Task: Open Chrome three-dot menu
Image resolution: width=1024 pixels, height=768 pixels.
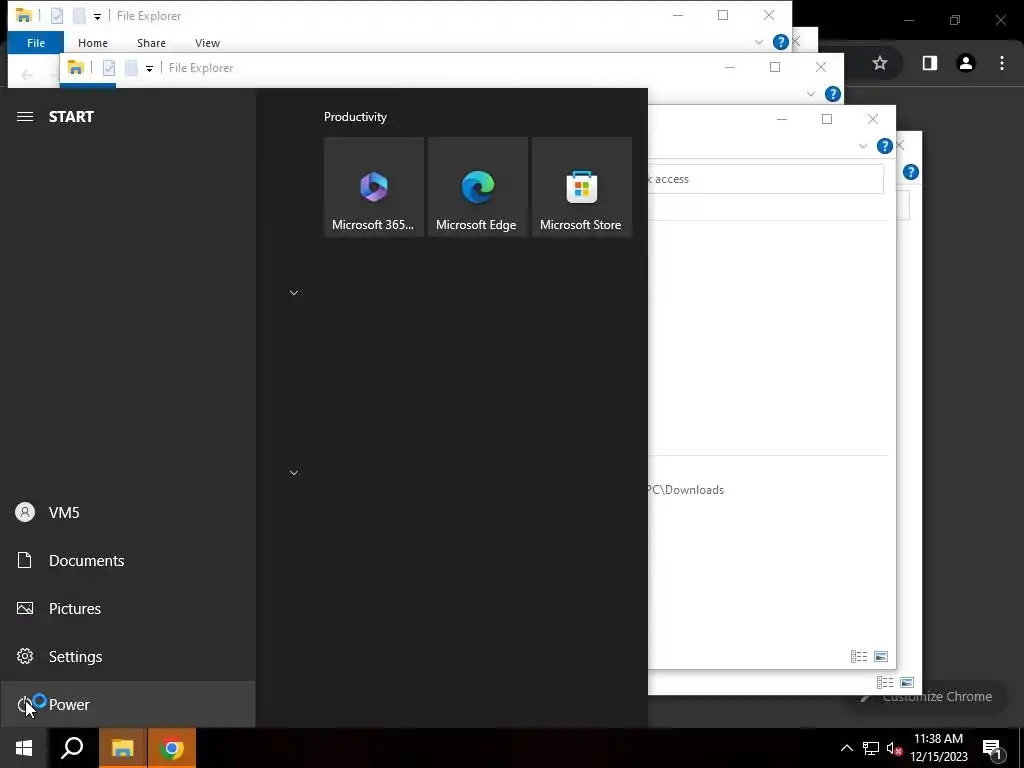Action: pos(1002,63)
